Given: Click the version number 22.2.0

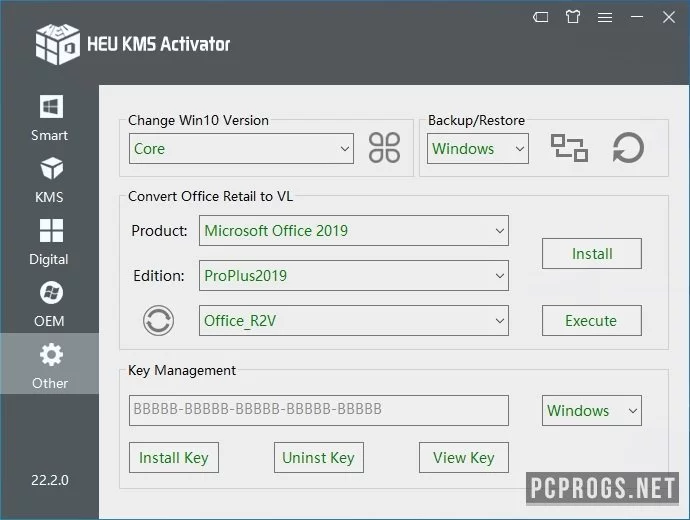Looking at the screenshot, I should click(50, 480).
